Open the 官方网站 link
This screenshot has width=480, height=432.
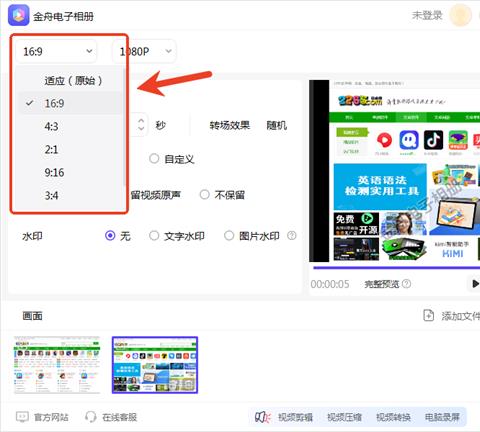[x=51, y=417]
